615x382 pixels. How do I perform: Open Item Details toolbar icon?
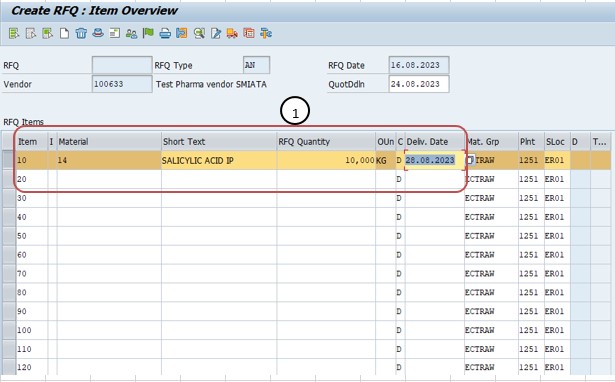pos(115,33)
